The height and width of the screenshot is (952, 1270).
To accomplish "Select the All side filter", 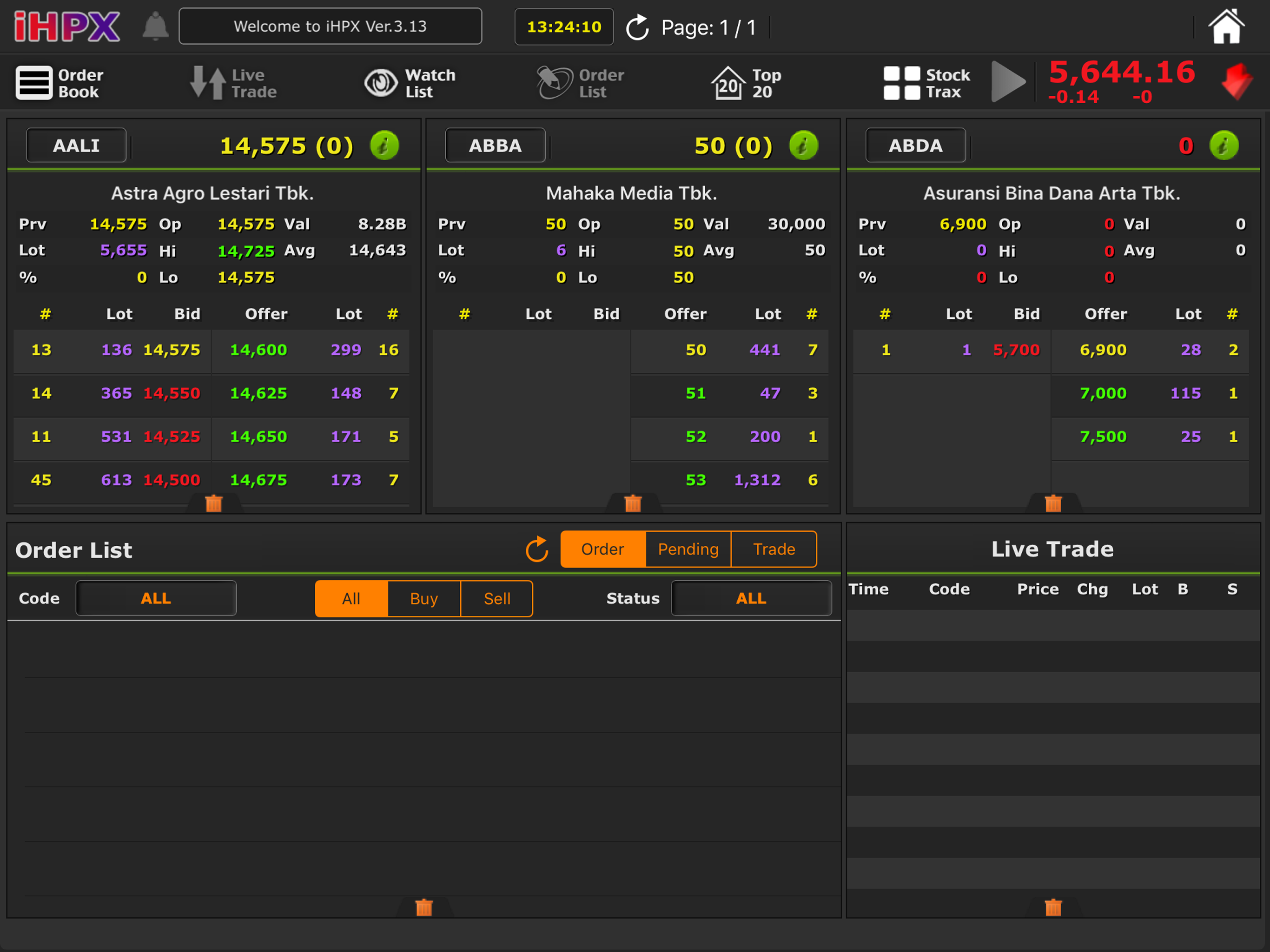I will pyautogui.click(x=351, y=598).
